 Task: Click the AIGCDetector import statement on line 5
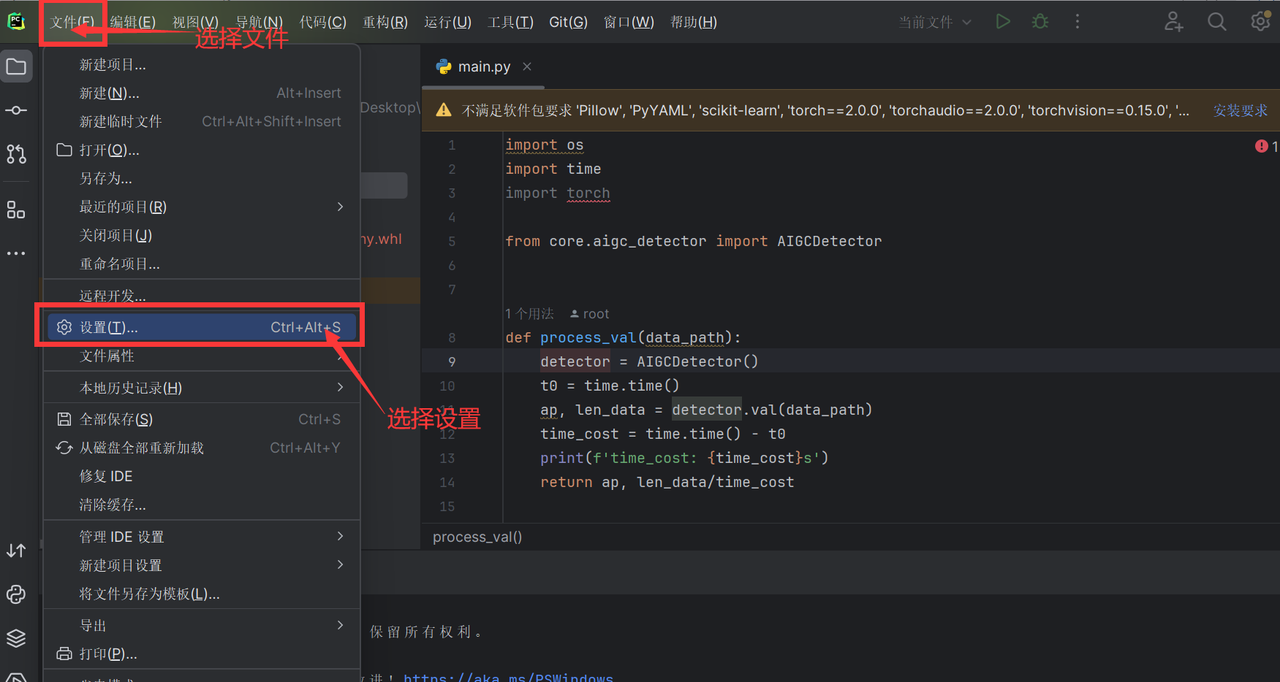(x=693, y=241)
